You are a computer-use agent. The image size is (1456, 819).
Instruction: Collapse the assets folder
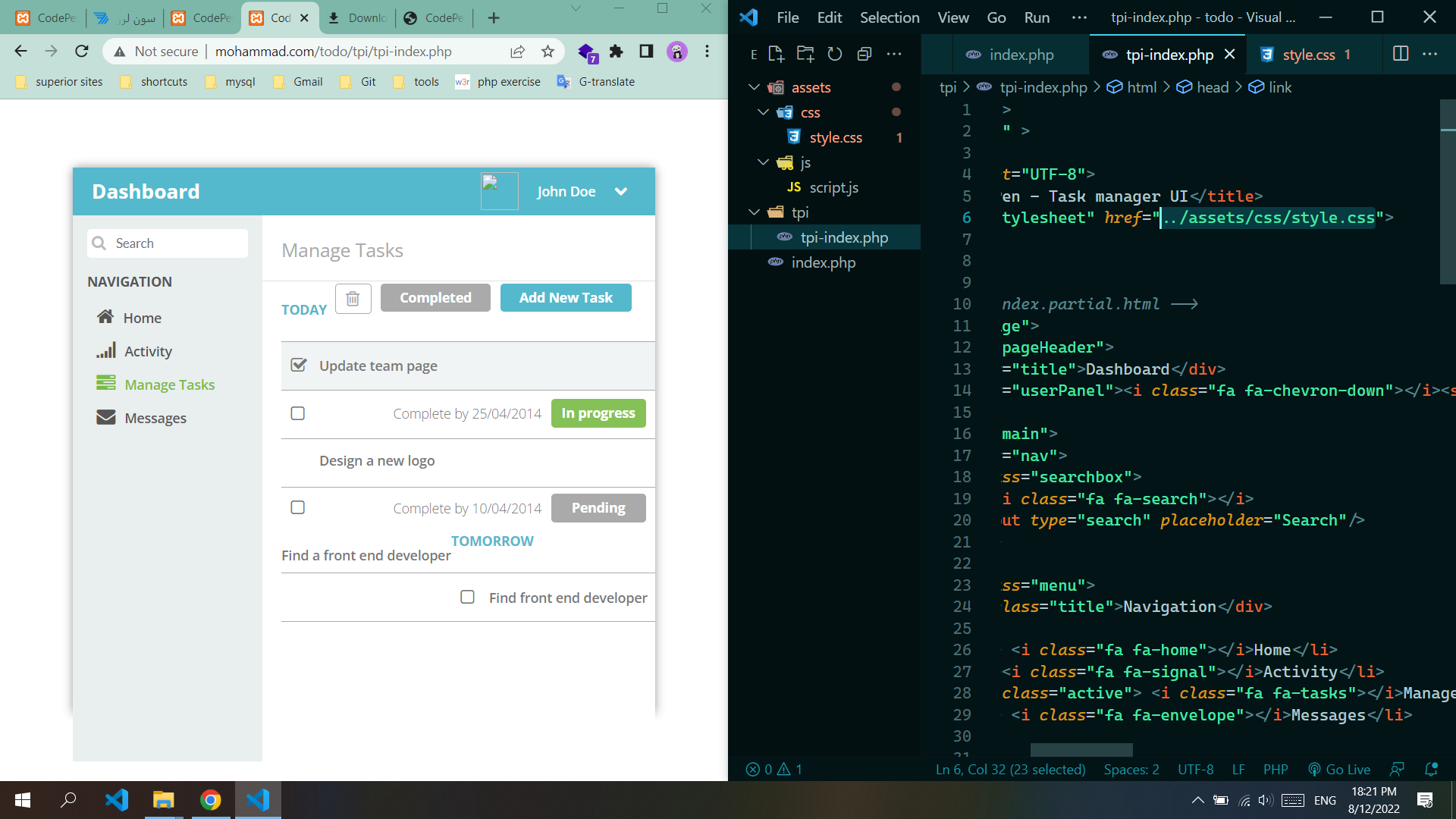click(755, 87)
